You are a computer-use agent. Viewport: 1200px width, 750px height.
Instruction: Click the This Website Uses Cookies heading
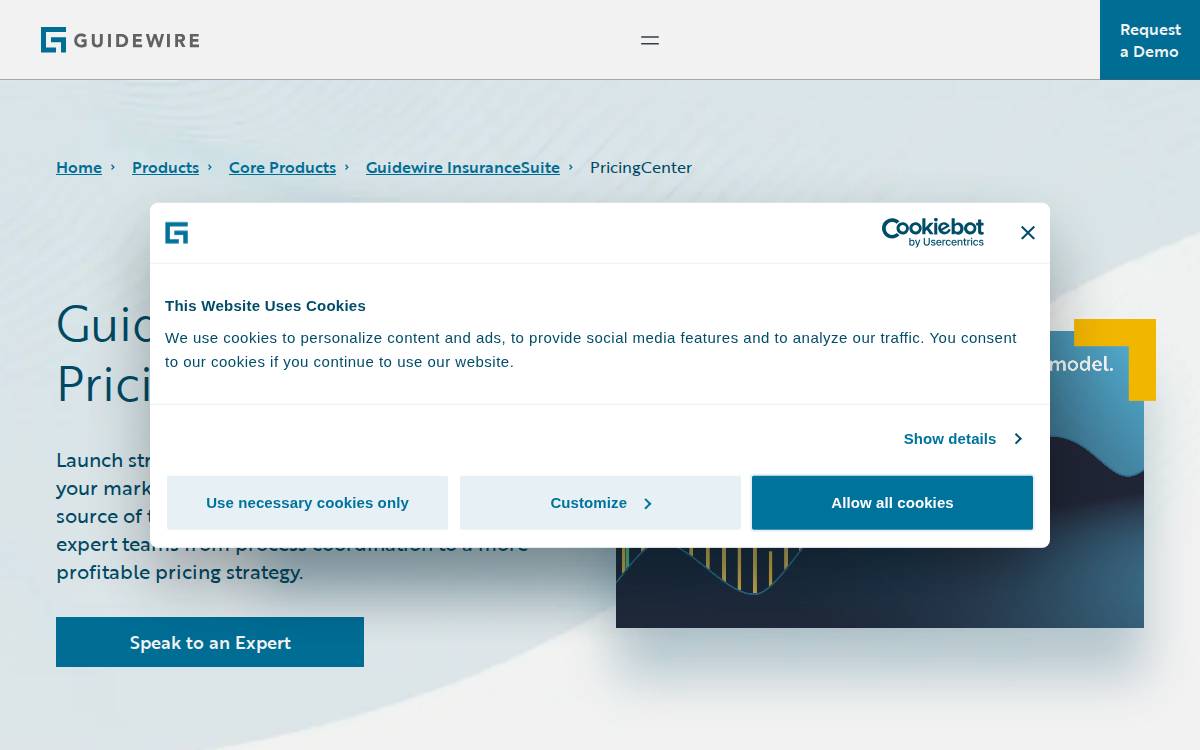[265, 306]
